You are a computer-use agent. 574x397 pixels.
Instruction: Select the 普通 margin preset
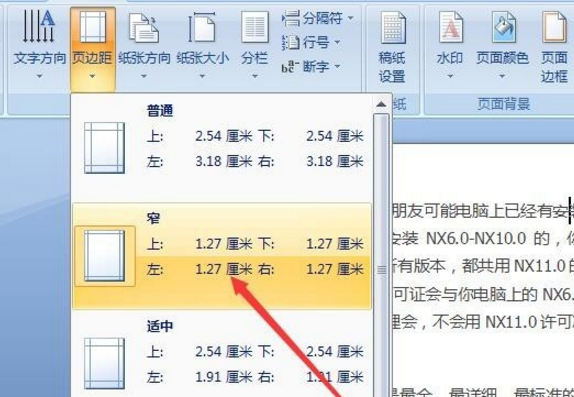(222, 148)
